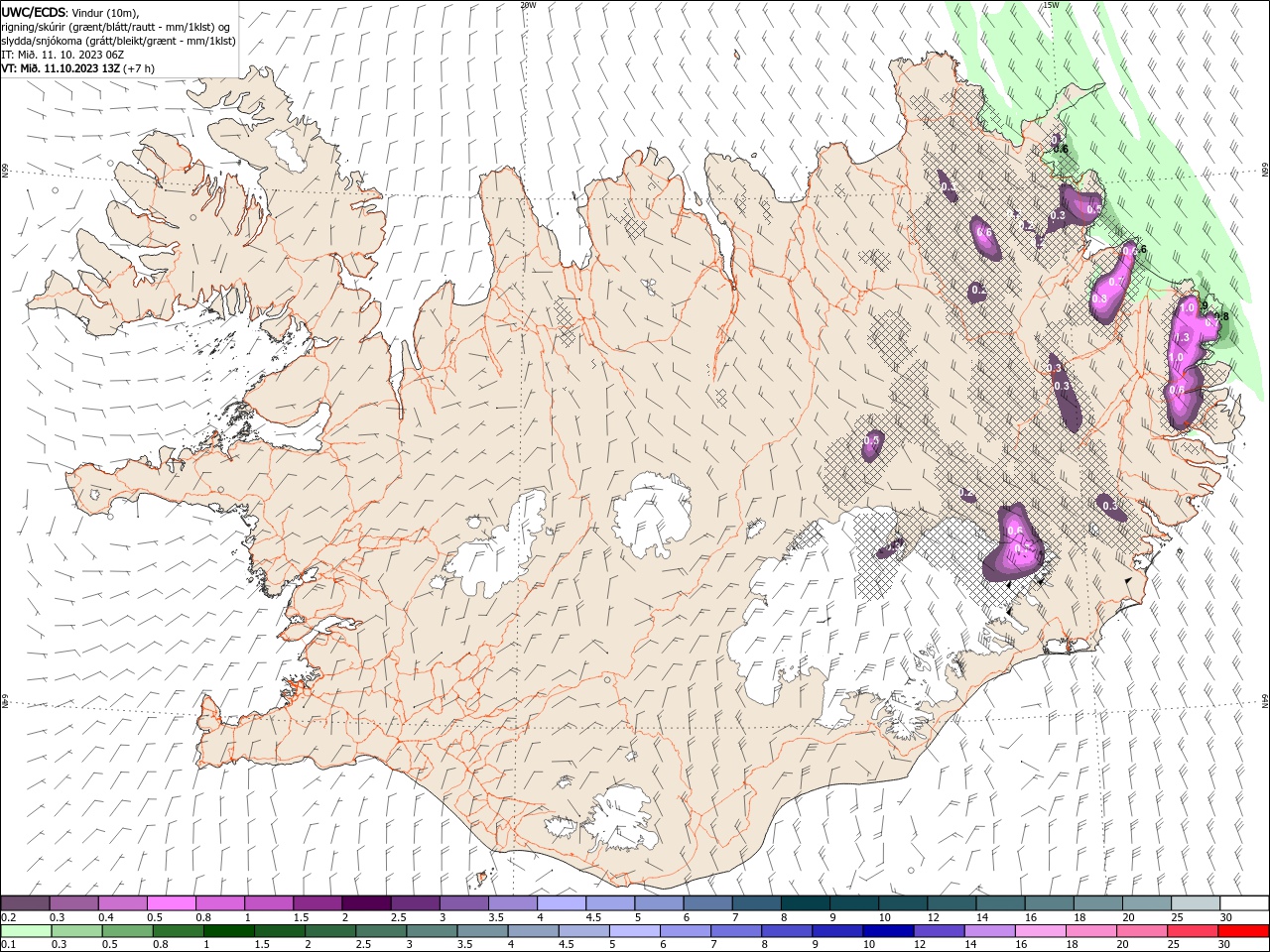Click the 'rigning/skúrir' legend description line
Image resolution: width=1270 pixels, height=952 pixels.
[x=115, y=27]
